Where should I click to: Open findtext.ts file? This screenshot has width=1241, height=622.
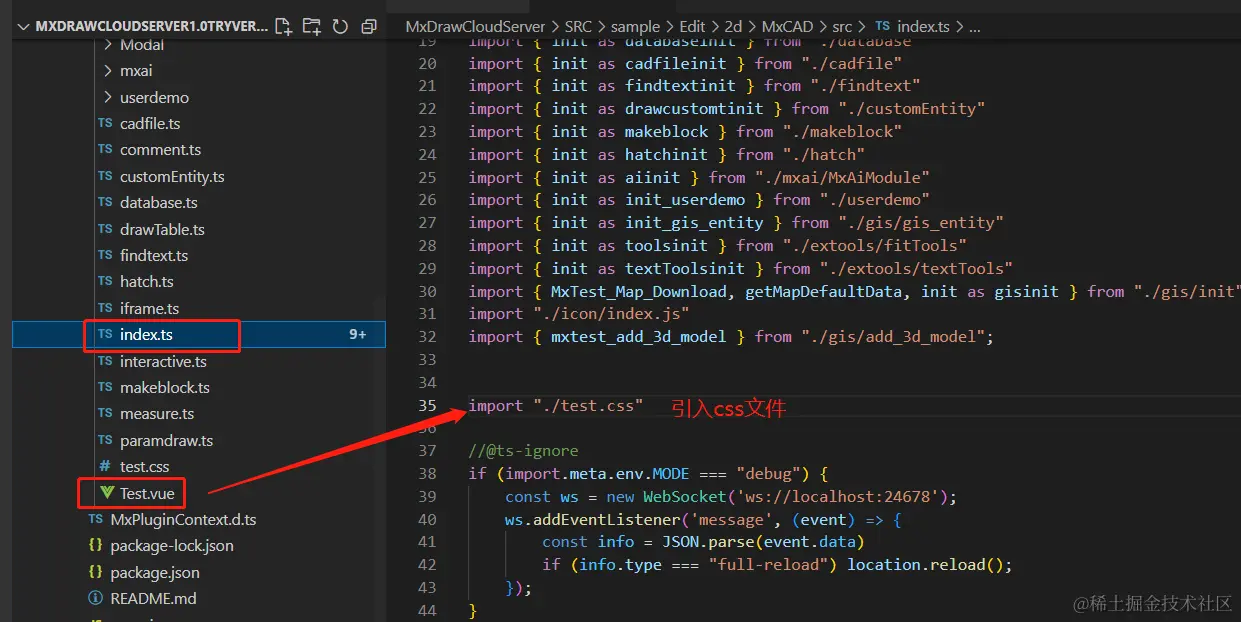point(154,255)
